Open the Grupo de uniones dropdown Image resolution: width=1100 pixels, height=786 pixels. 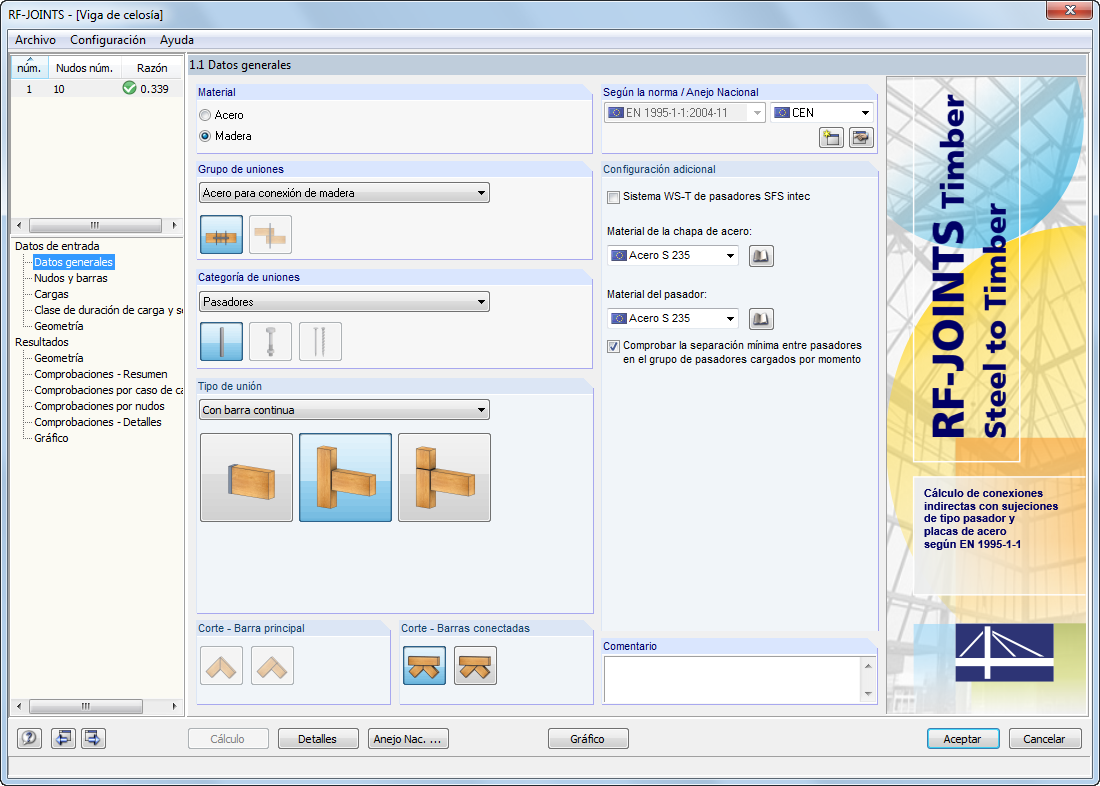click(344, 193)
